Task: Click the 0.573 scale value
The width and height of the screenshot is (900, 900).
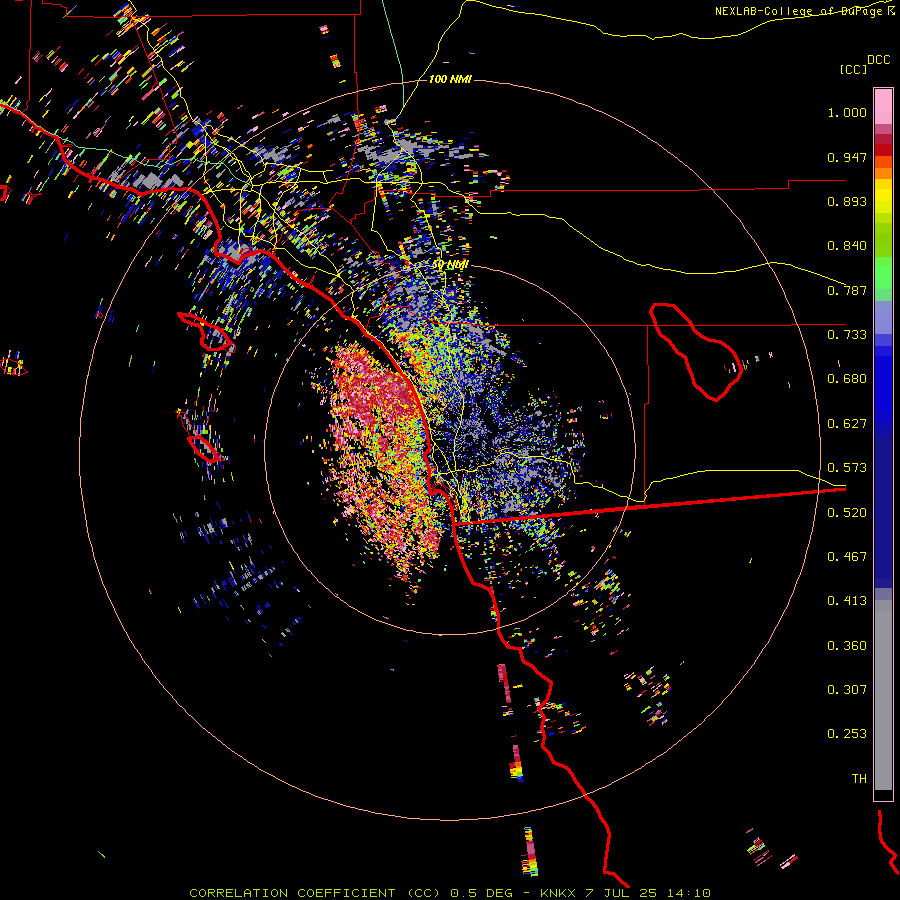Action: 847,468
